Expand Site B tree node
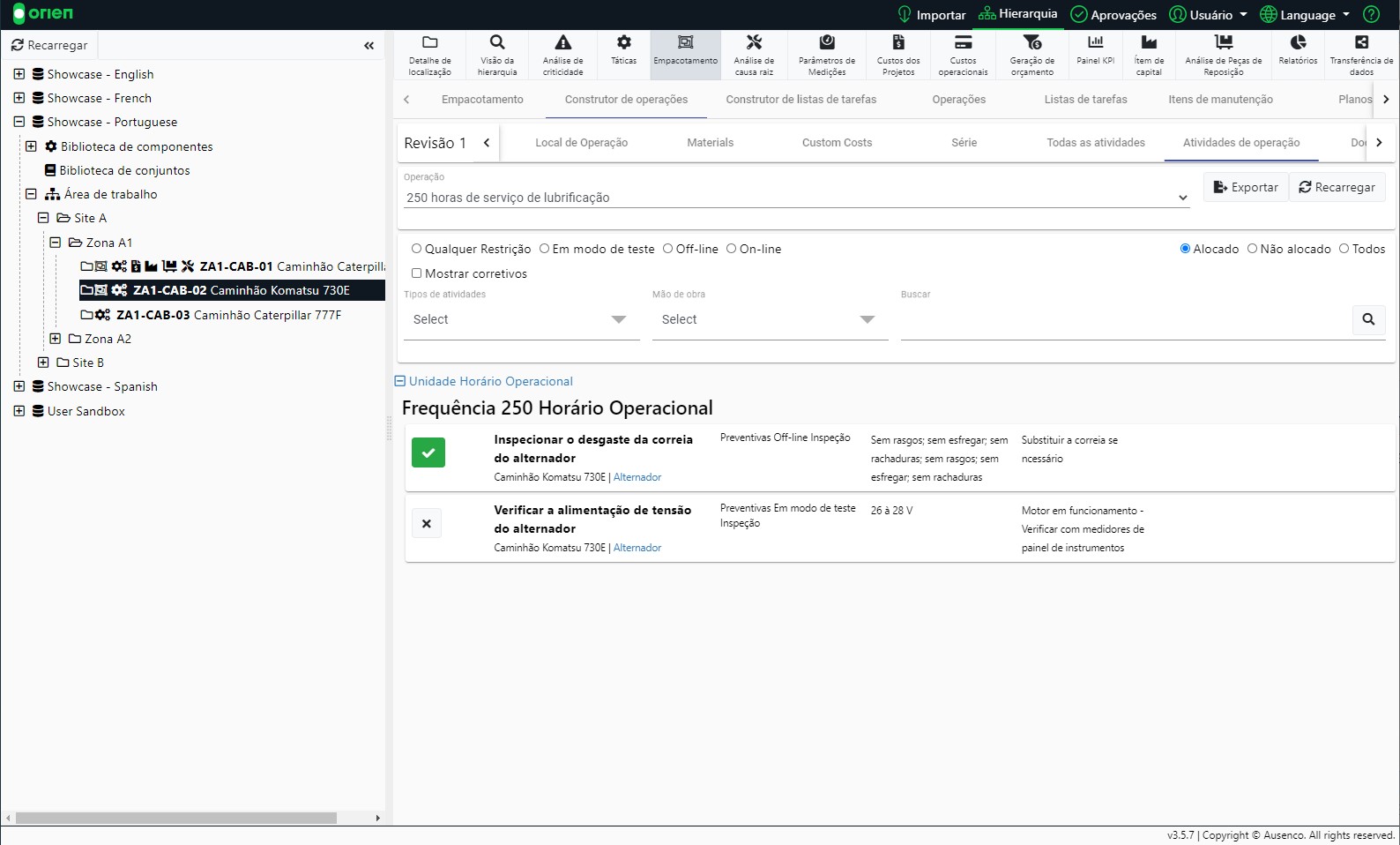The height and width of the screenshot is (845, 1400). coord(43,363)
